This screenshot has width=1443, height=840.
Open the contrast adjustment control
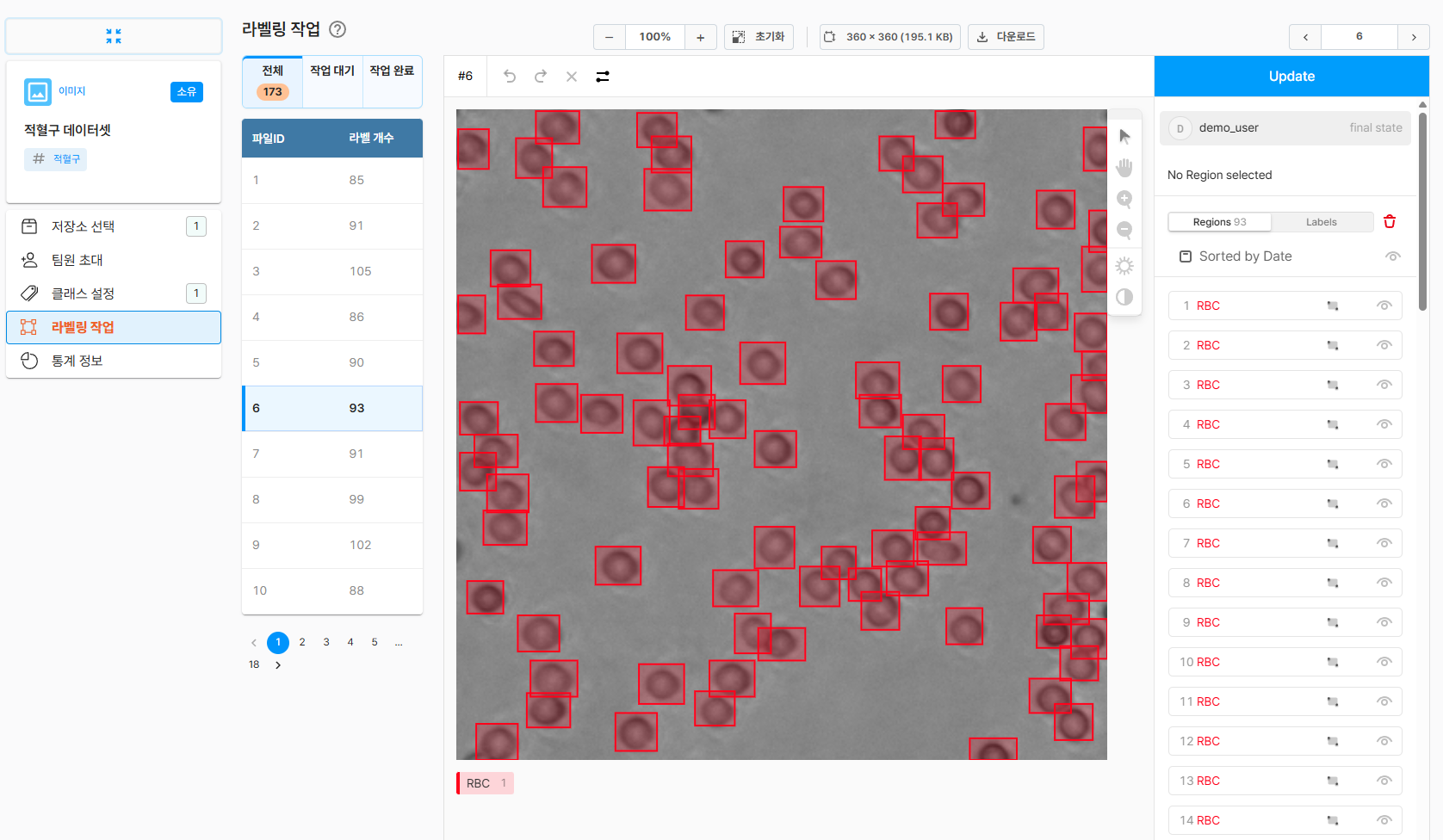tap(1124, 297)
